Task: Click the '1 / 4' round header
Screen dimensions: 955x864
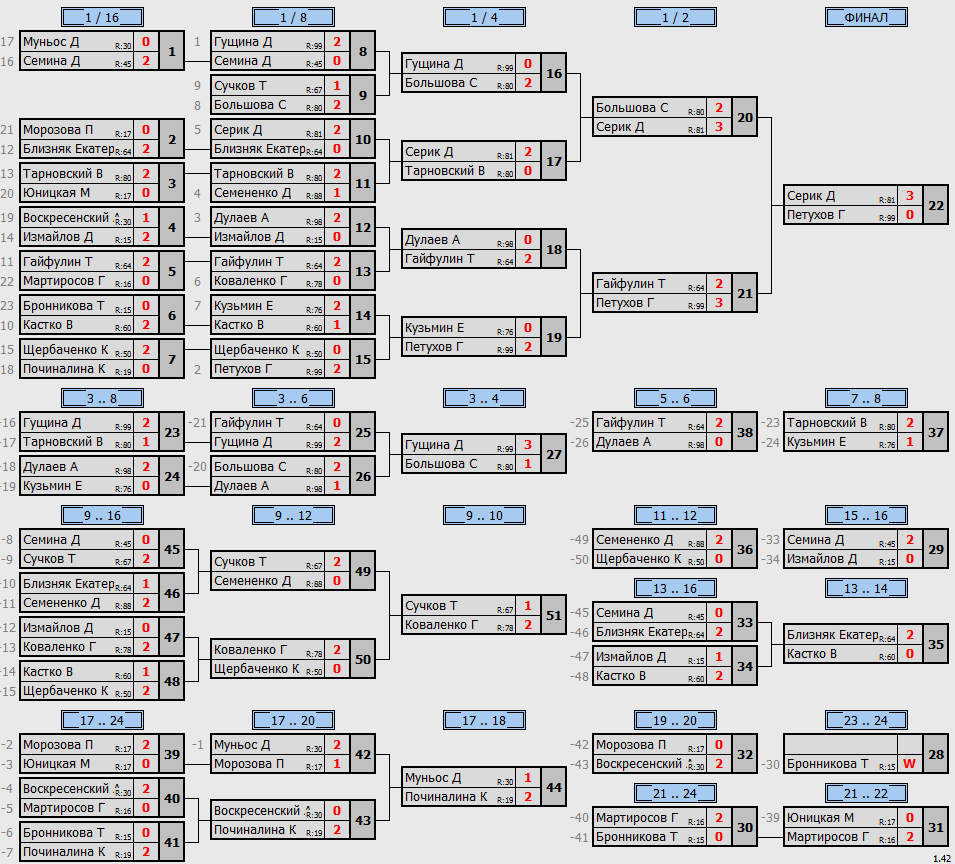Action: pyautogui.click(x=484, y=17)
